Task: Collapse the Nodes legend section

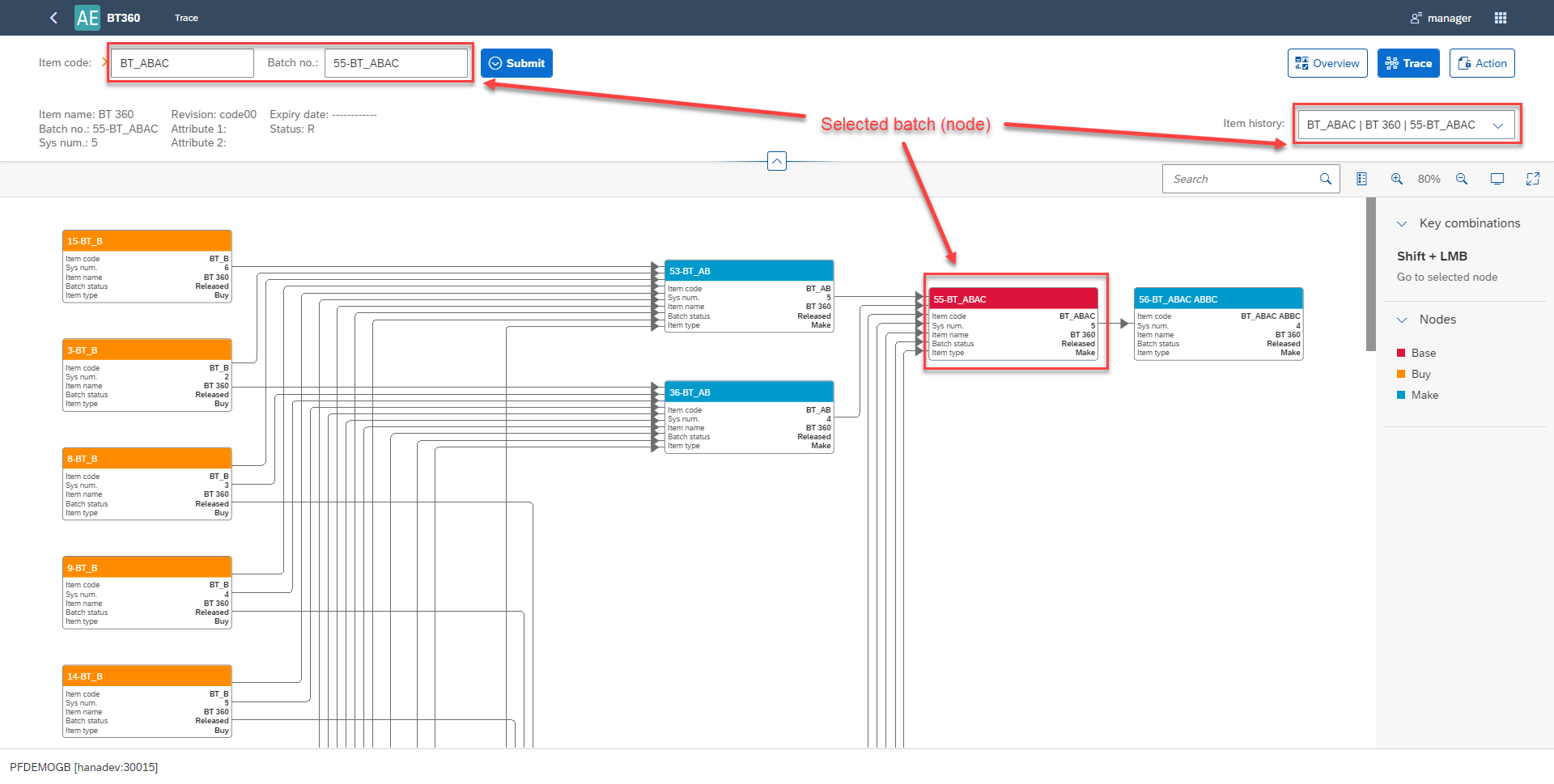Action: pos(1403,320)
